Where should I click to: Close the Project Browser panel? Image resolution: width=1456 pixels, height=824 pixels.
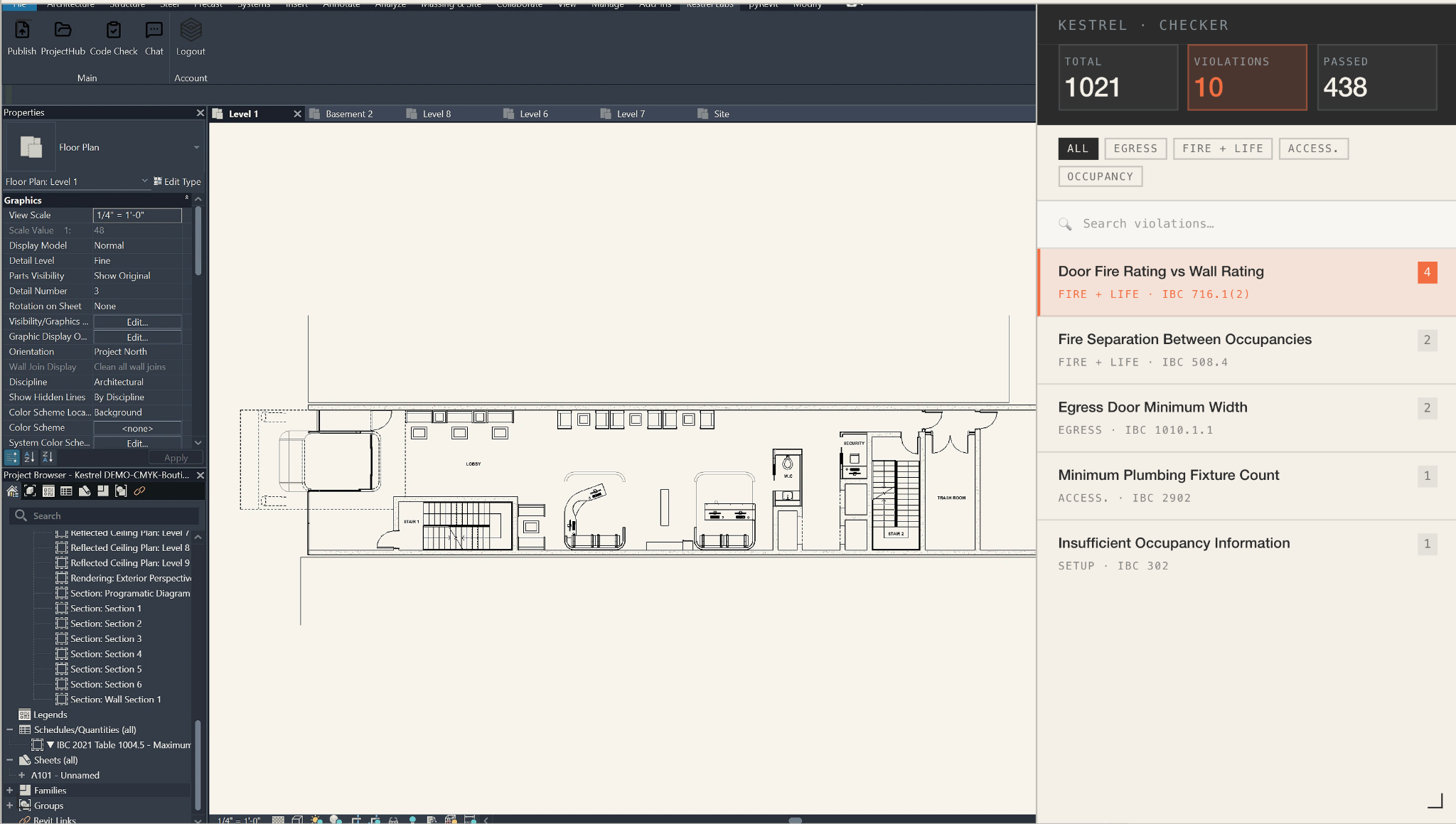click(200, 475)
